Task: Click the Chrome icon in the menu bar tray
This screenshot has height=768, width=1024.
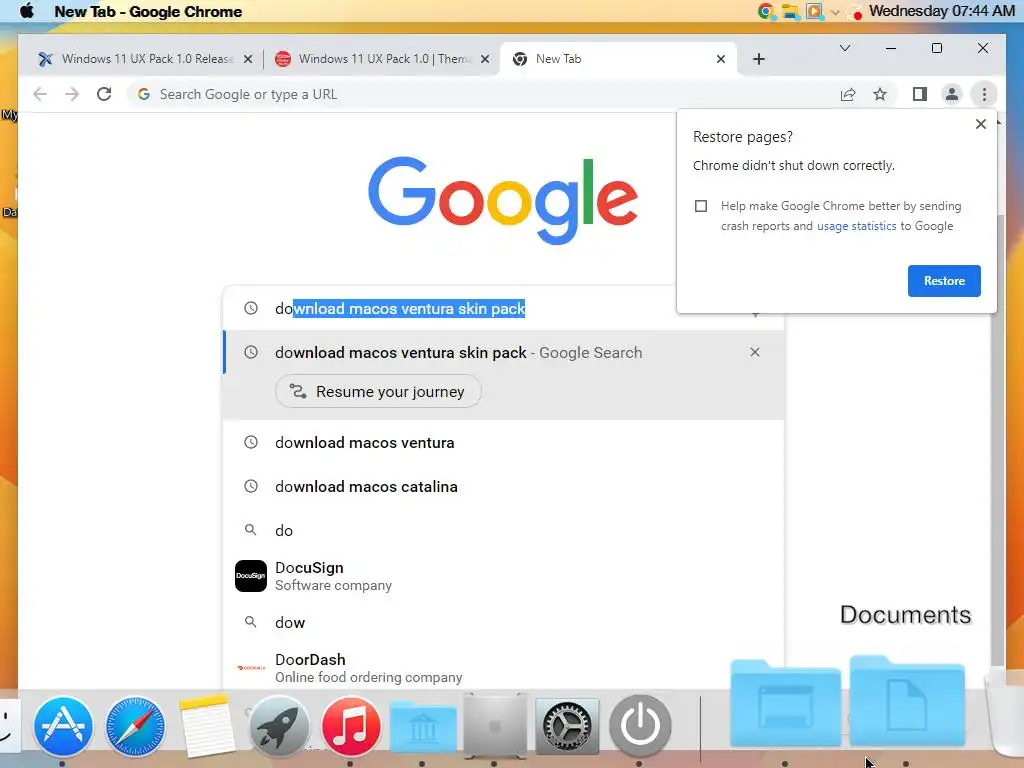Action: 765,11
